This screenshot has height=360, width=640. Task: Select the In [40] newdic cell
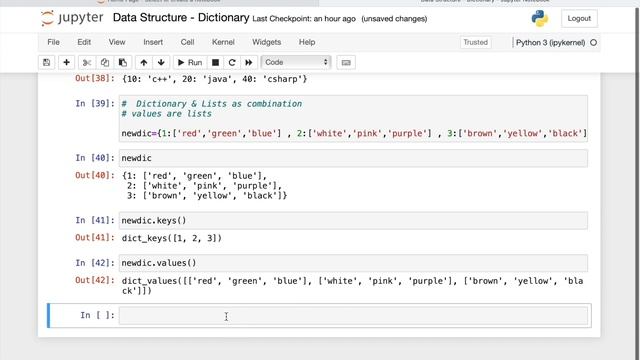pos(353,158)
